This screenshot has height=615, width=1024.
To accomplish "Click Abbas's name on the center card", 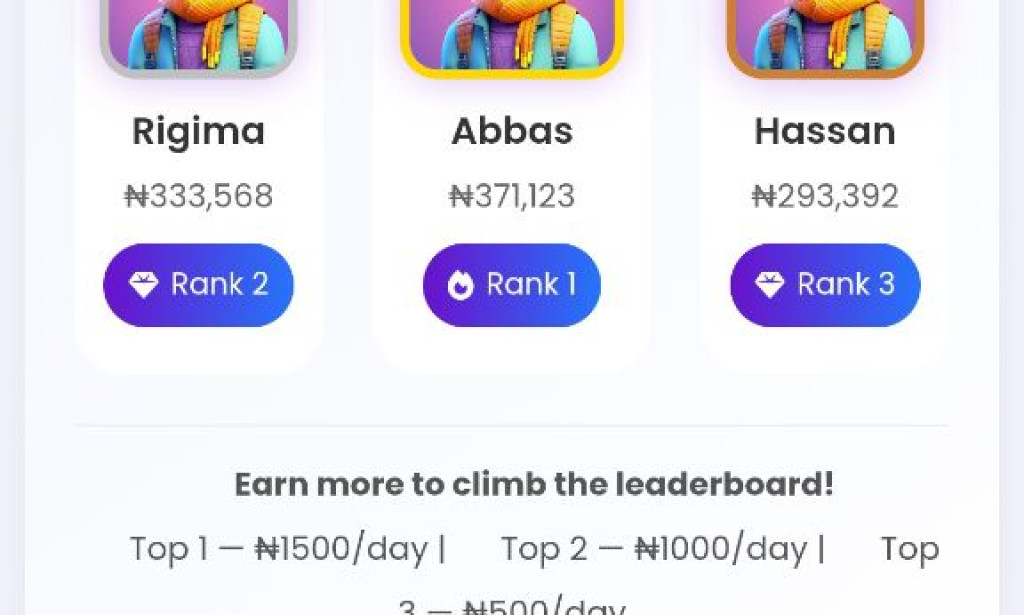I will pos(511,130).
